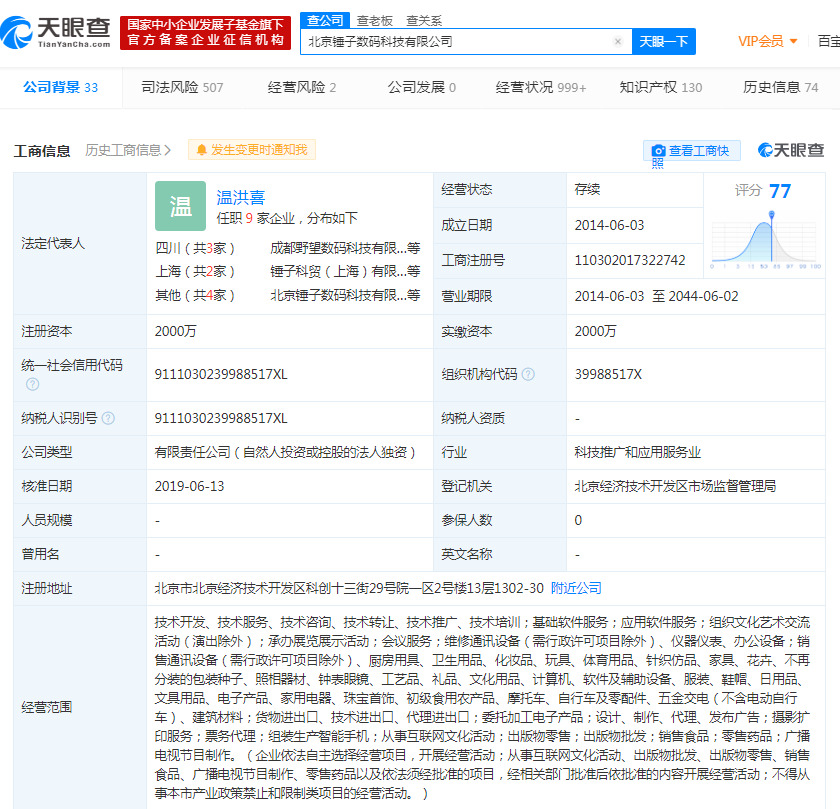Click help icon next to 组织机构代码

(528, 374)
